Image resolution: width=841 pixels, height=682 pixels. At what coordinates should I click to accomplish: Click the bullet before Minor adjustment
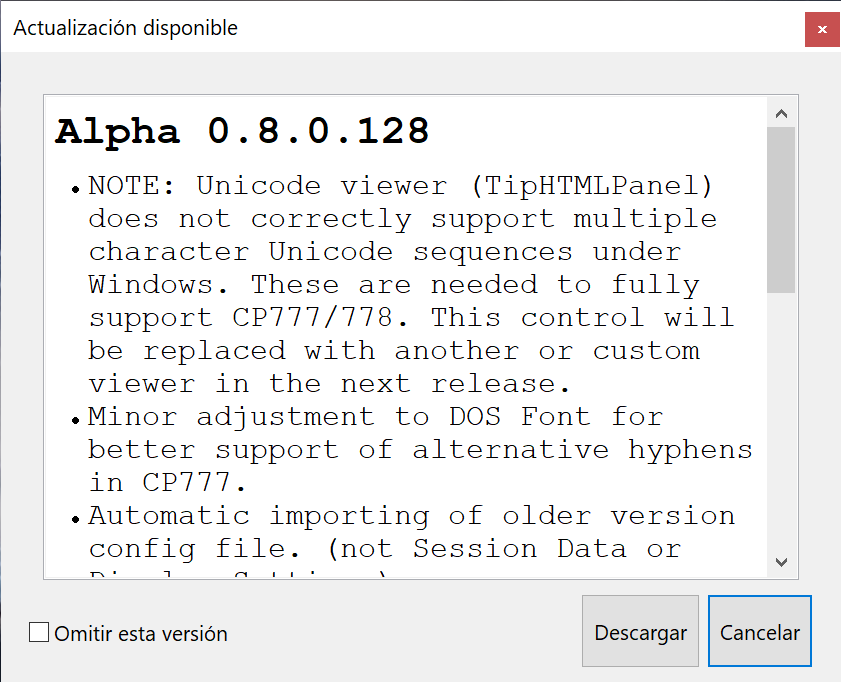(75, 420)
